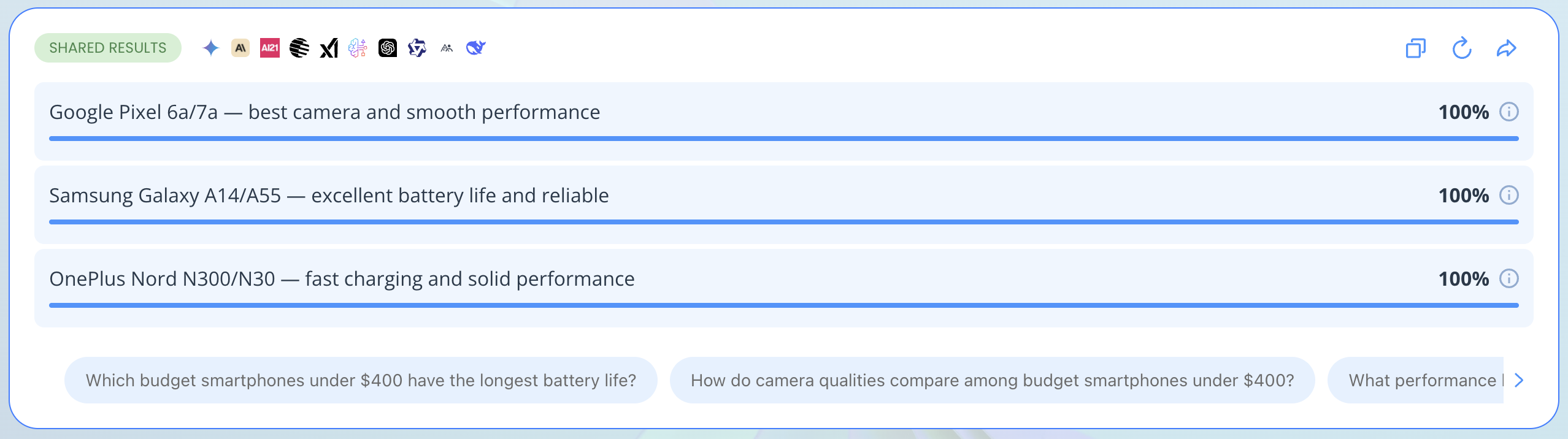Copy the shared results
The height and width of the screenshot is (439, 1568).
1415,48
